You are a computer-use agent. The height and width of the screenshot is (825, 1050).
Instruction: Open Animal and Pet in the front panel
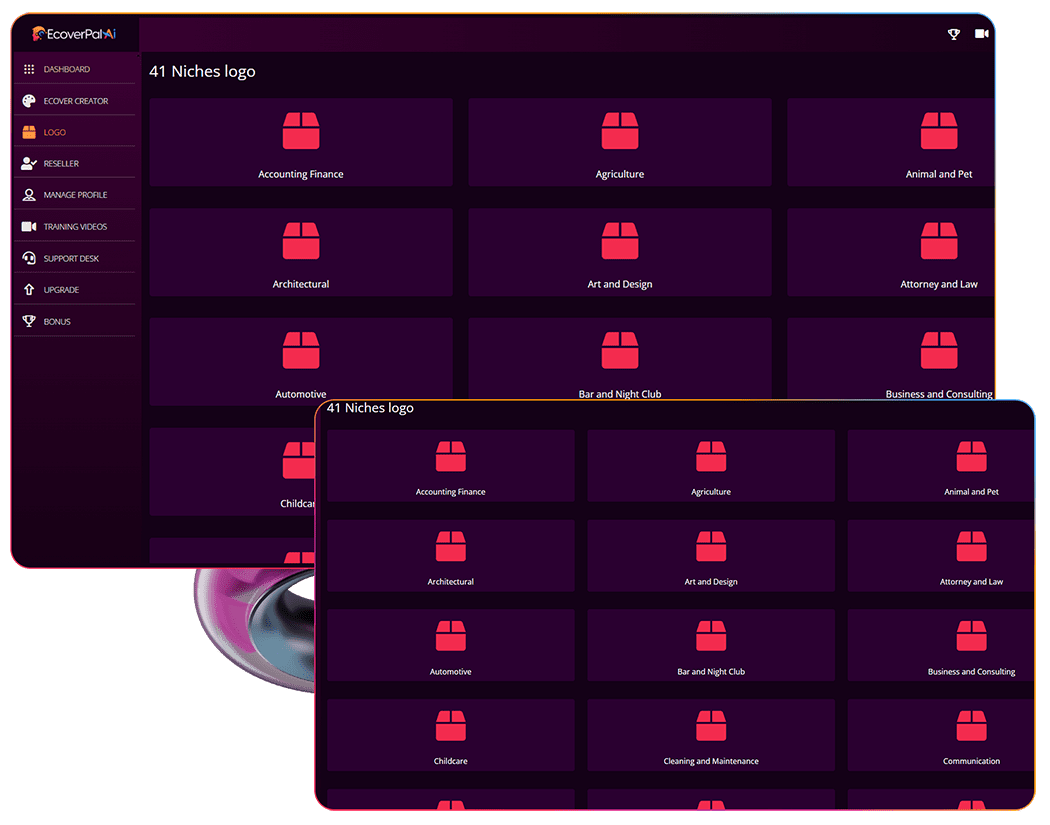[x=941, y=465]
